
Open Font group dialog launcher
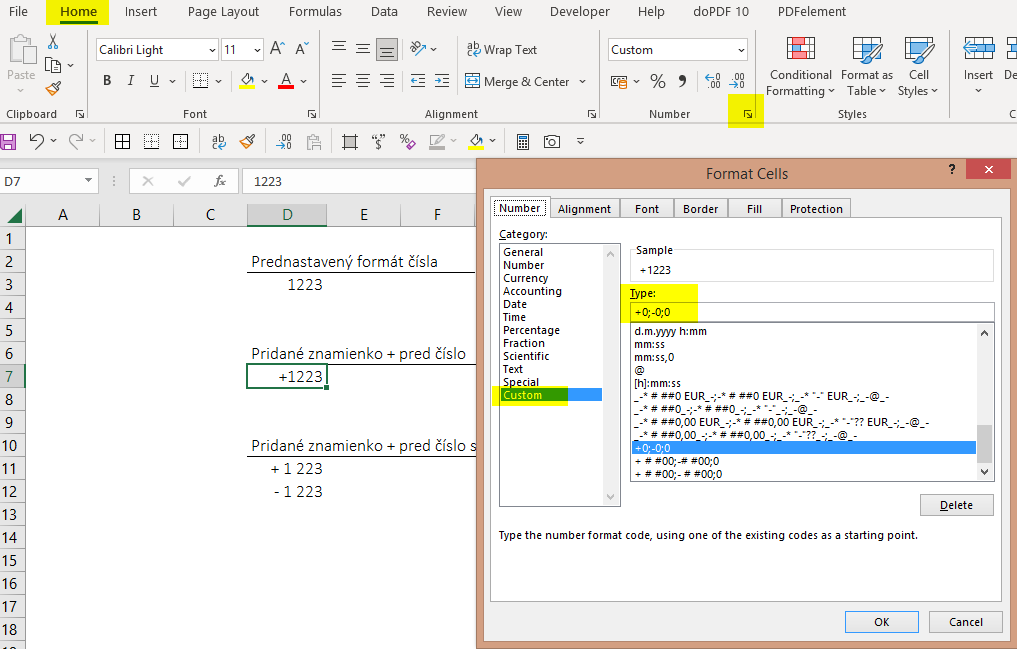tap(312, 114)
